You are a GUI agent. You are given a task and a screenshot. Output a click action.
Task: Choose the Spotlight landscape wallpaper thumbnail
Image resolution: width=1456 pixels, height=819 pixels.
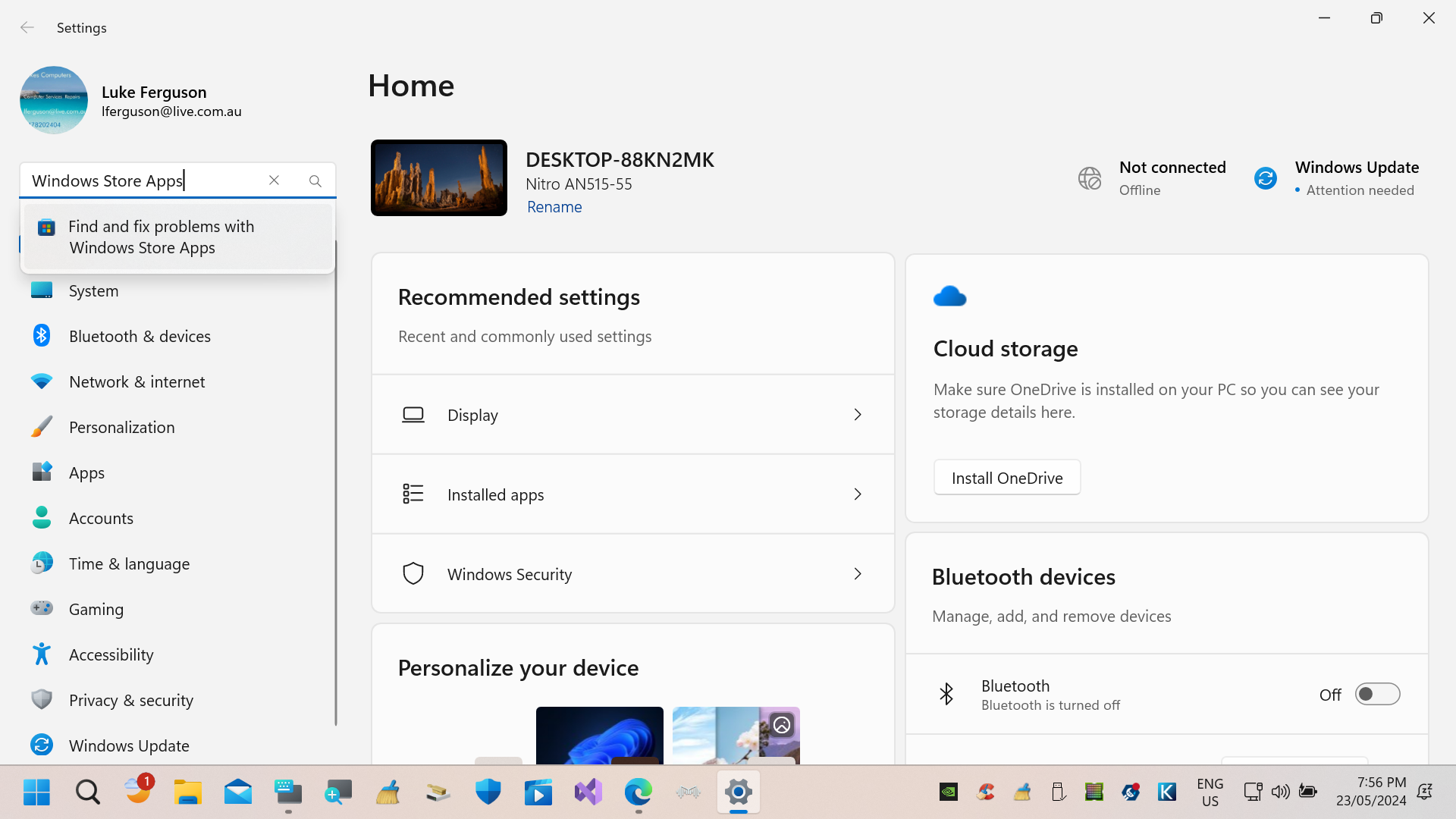(x=736, y=735)
